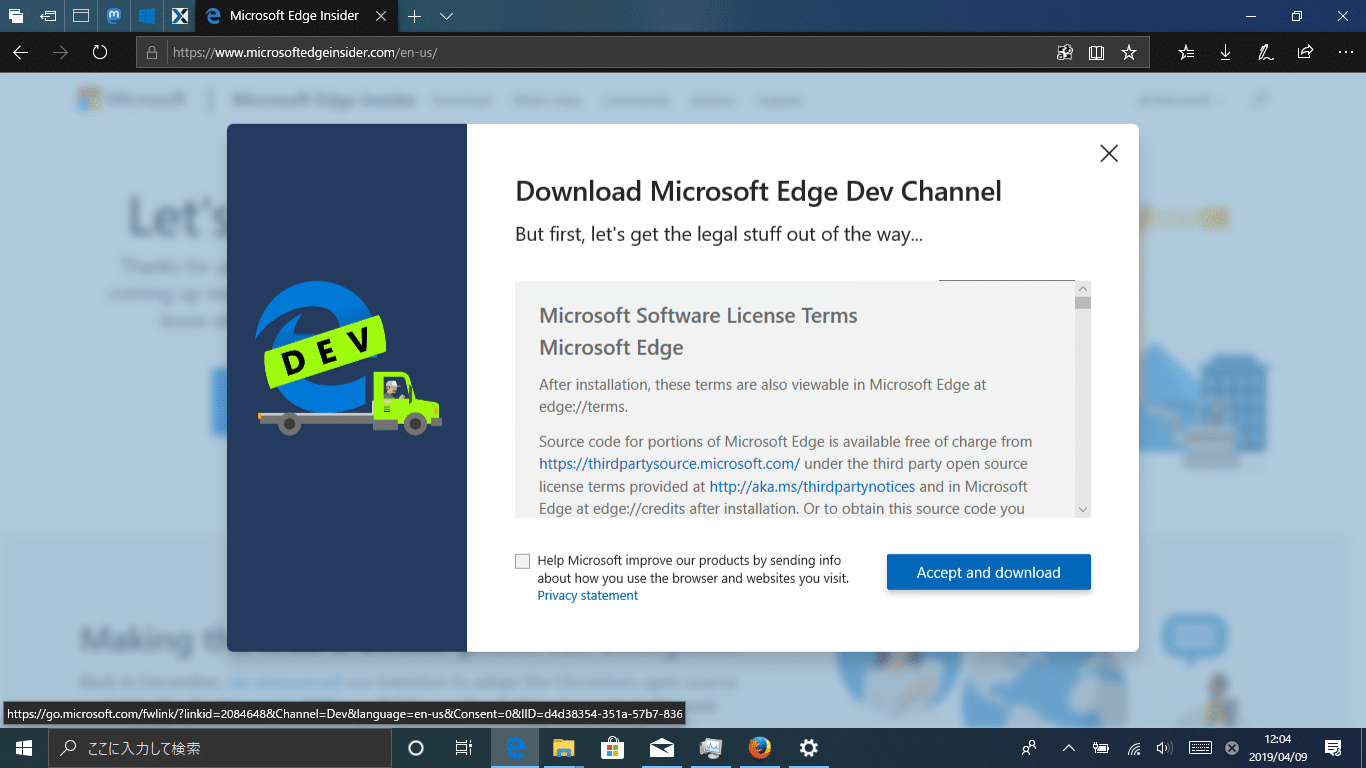
Task: Click the Add notes pen icon
Action: tap(1266, 53)
